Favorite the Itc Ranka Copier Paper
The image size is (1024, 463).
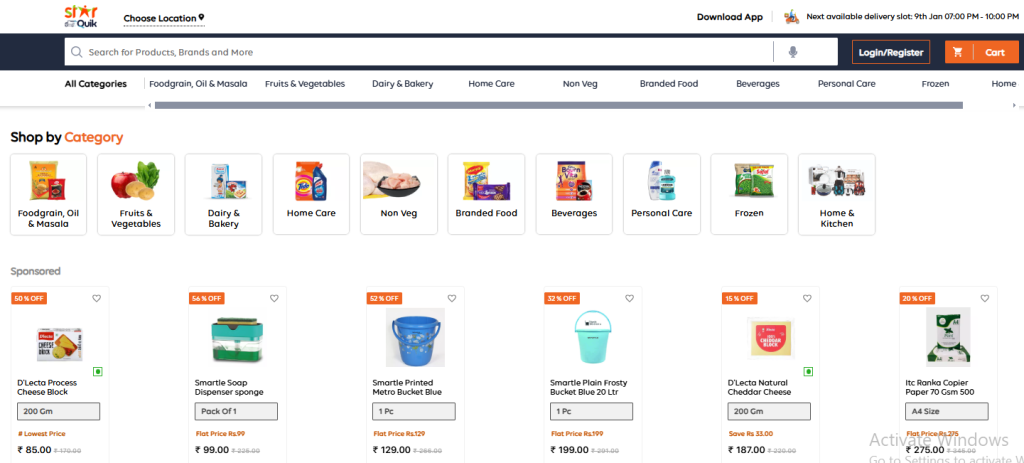(984, 298)
